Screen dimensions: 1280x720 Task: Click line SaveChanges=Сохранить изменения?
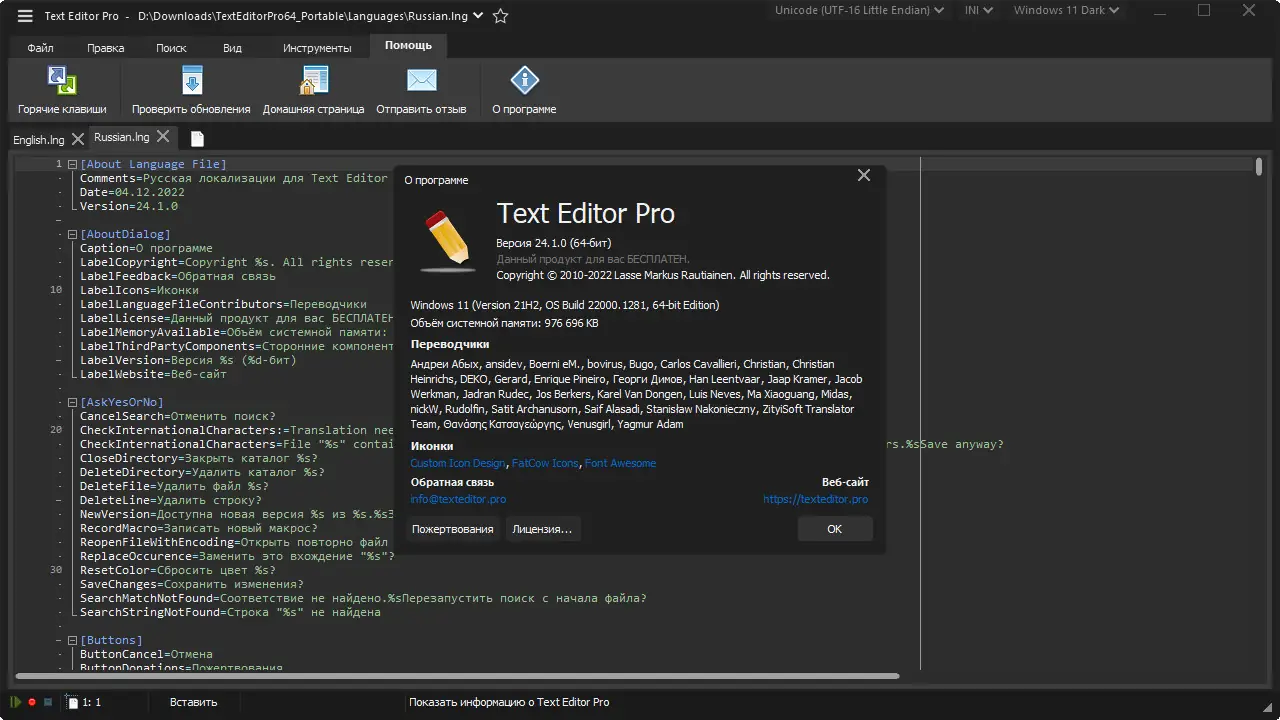pyautogui.click(x=192, y=584)
